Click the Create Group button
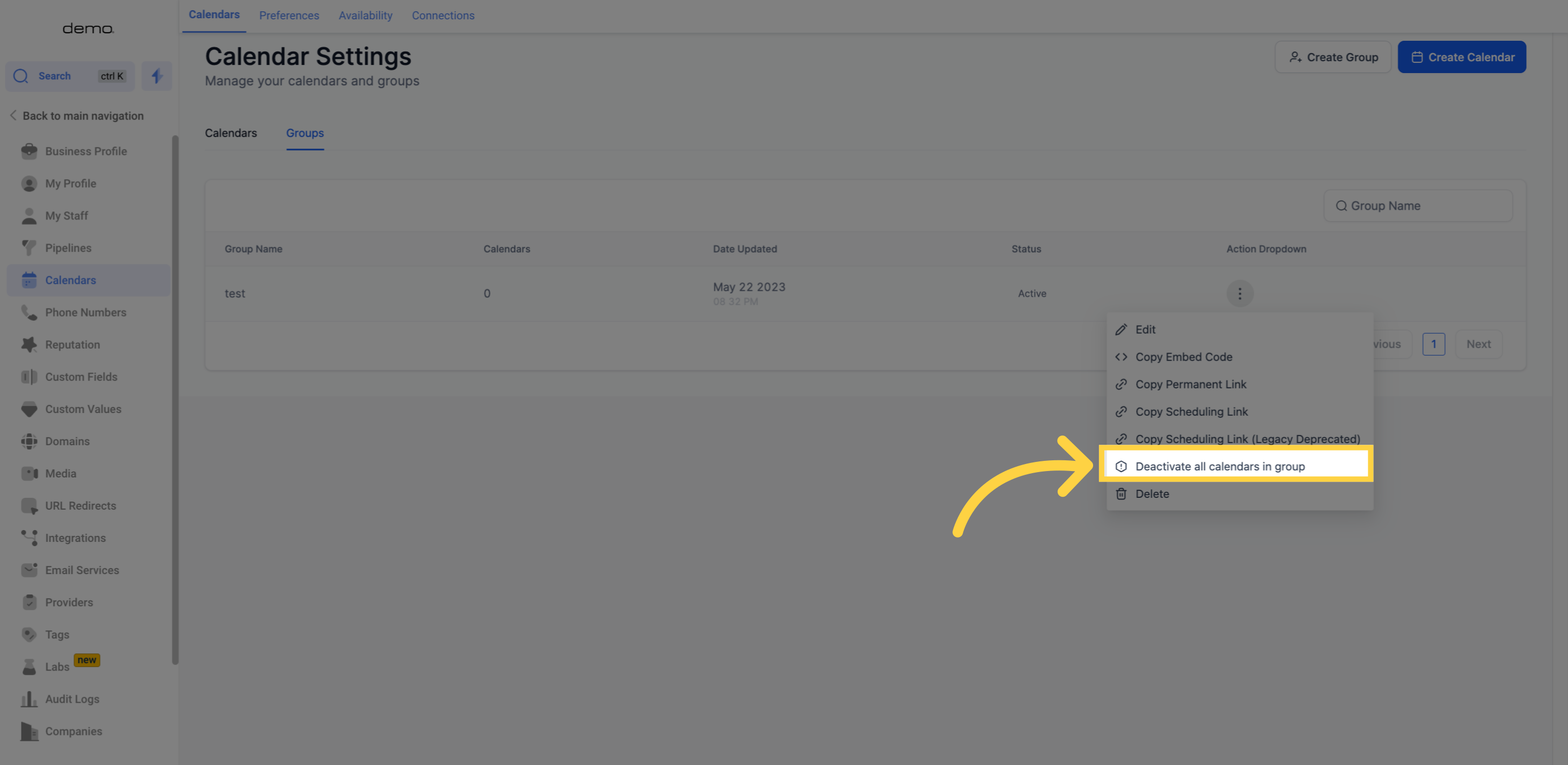 tap(1332, 57)
